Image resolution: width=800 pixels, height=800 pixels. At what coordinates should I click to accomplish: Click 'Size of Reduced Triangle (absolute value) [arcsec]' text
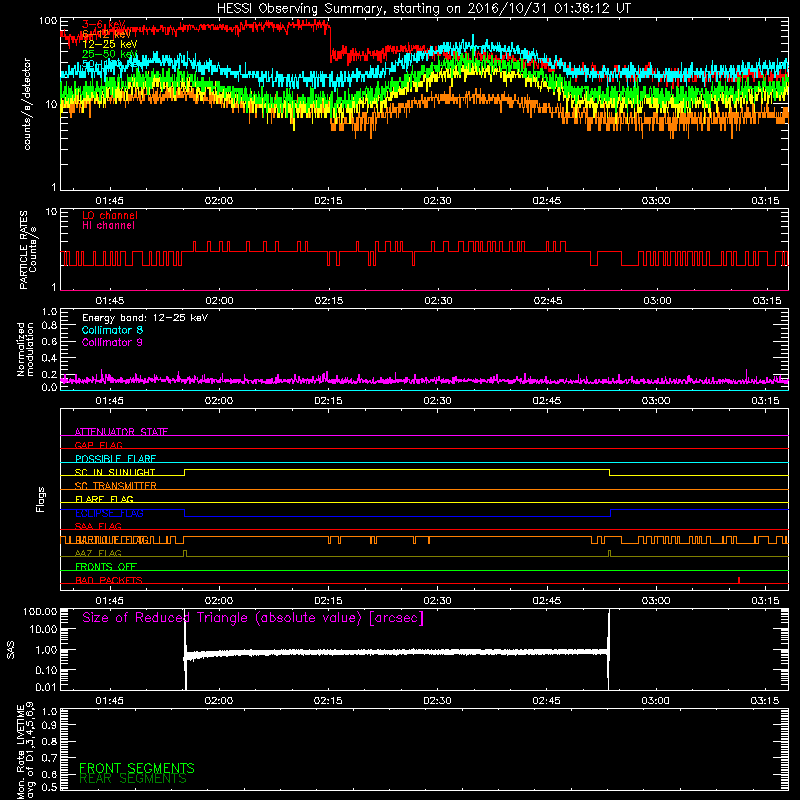(x=253, y=618)
